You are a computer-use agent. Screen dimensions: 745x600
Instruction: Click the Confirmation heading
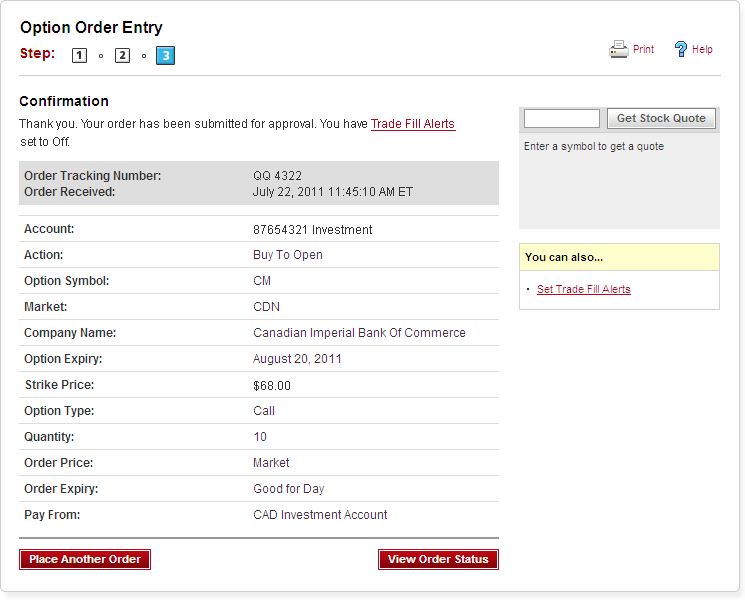(x=64, y=101)
